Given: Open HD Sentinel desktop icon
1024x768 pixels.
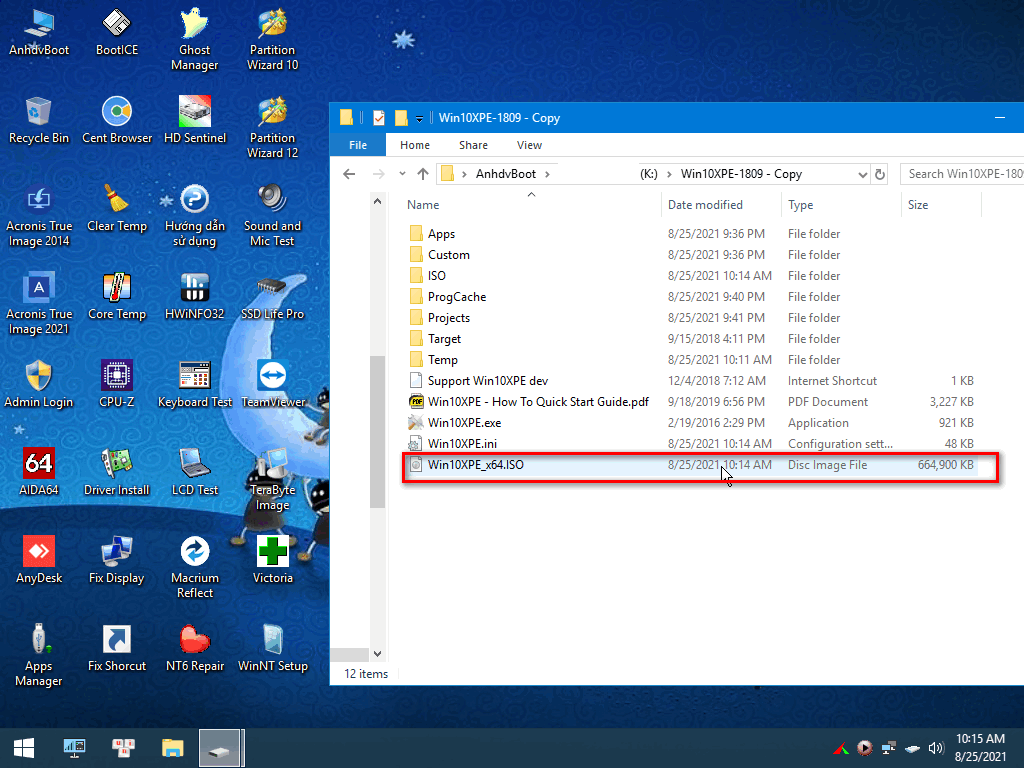Looking at the screenshot, I should [x=195, y=121].
